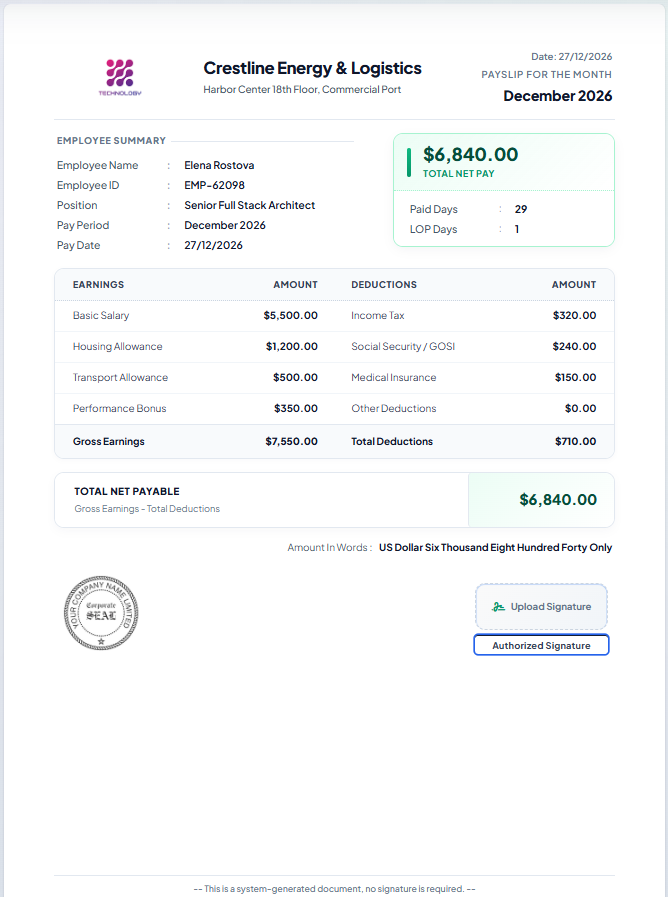Click the Other Deductions label
Screen dimensions: 668x897
pyautogui.click(x=393, y=408)
